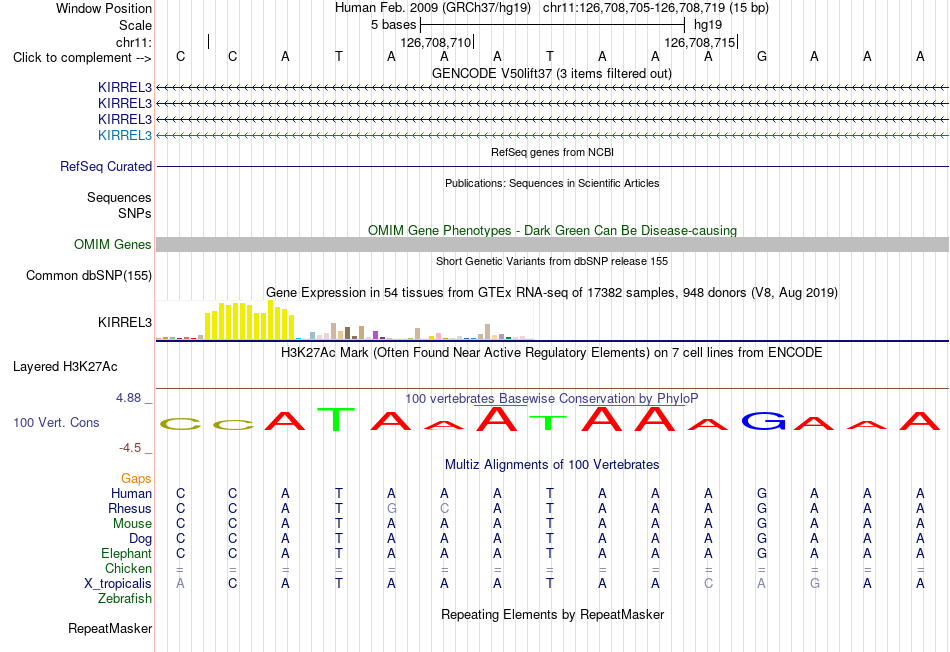Click the 100 Vert. Cons label

pos(56,422)
